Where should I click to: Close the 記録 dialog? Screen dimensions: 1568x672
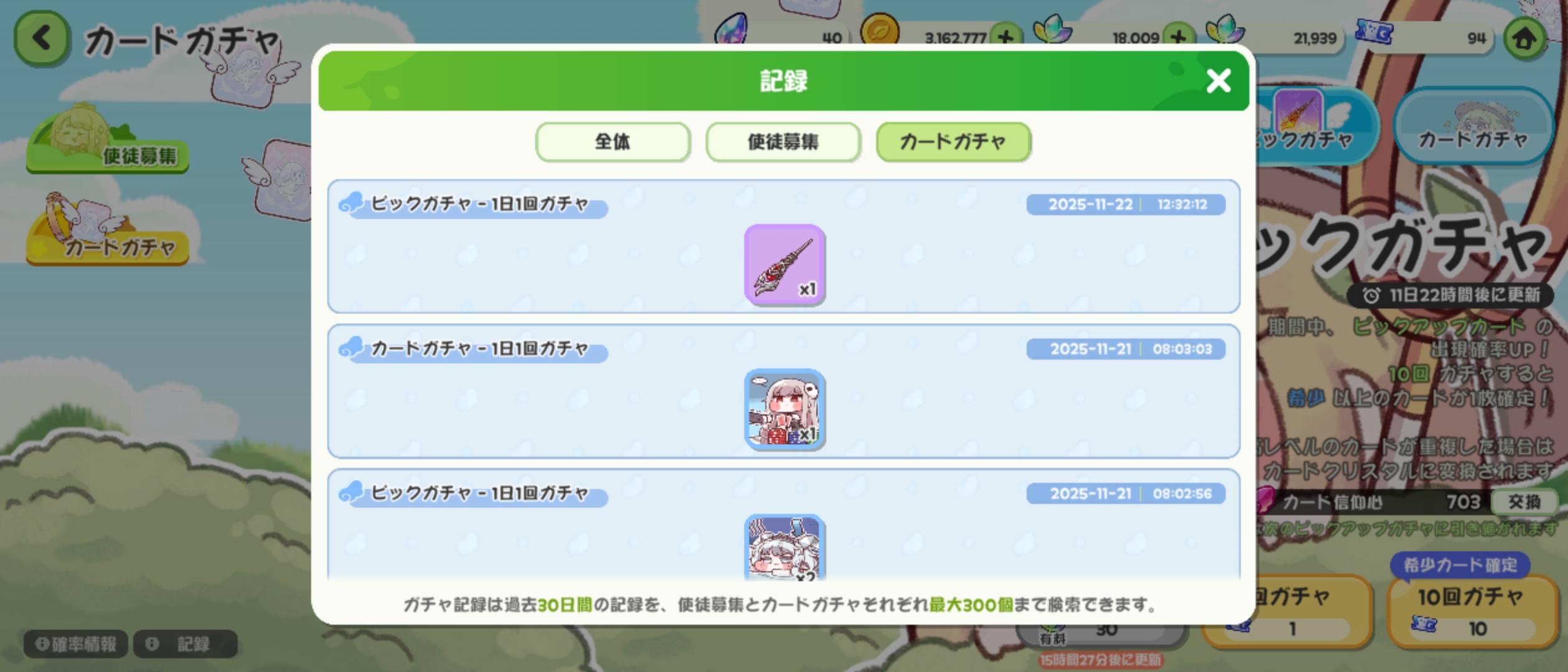1218,81
